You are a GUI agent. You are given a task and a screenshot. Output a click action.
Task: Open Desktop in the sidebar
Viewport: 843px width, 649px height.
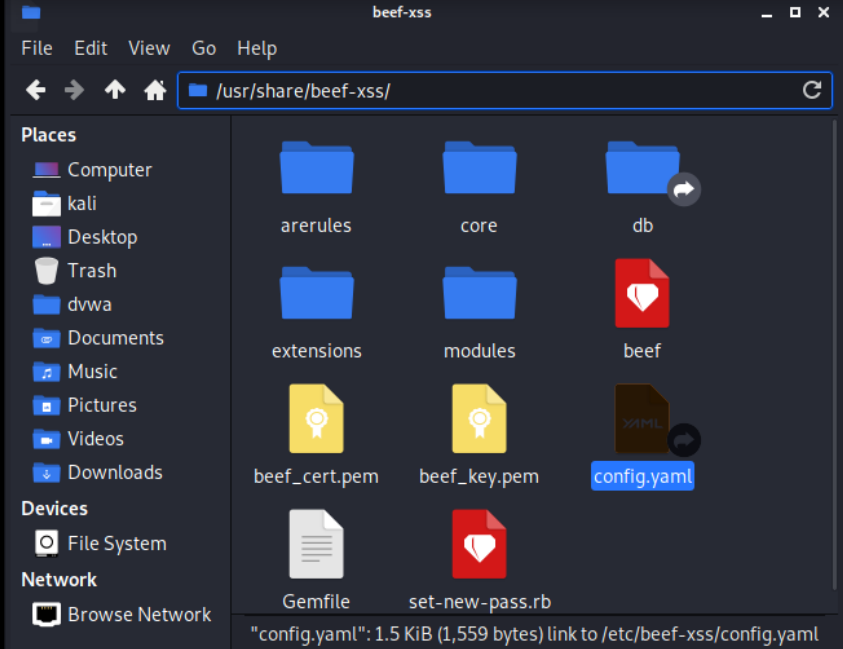pyautogui.click(x=85, y=237)
